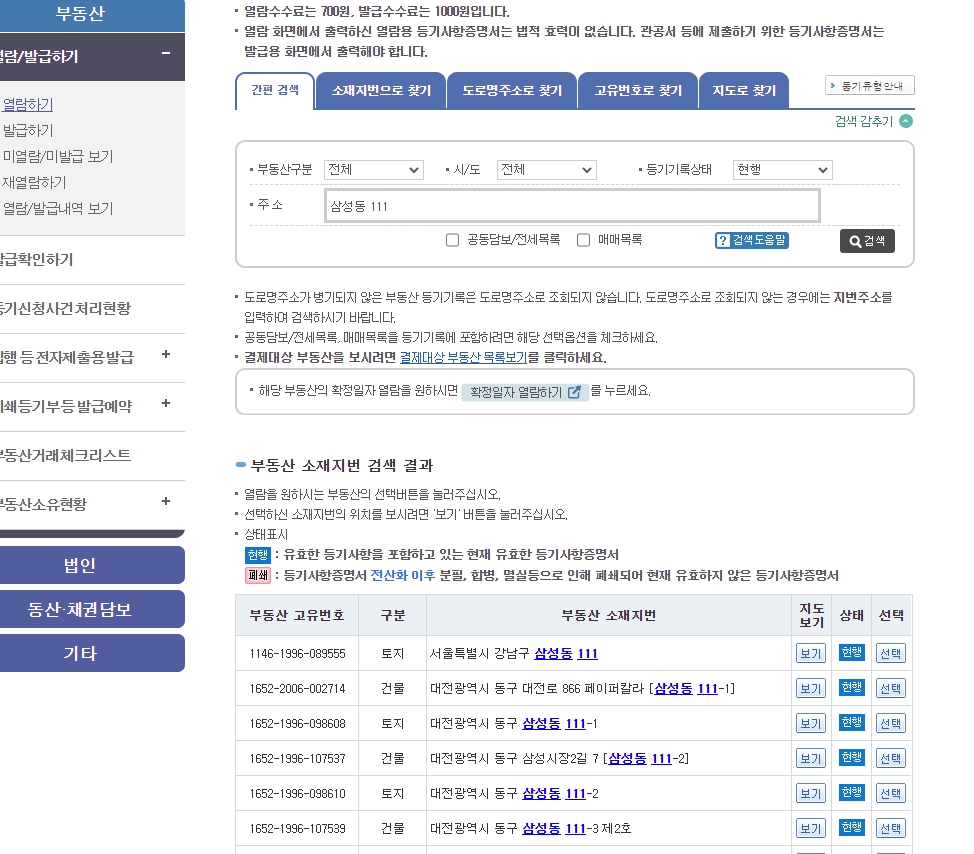Open the 확정일자 열람하기 external link button

point(525,392)
